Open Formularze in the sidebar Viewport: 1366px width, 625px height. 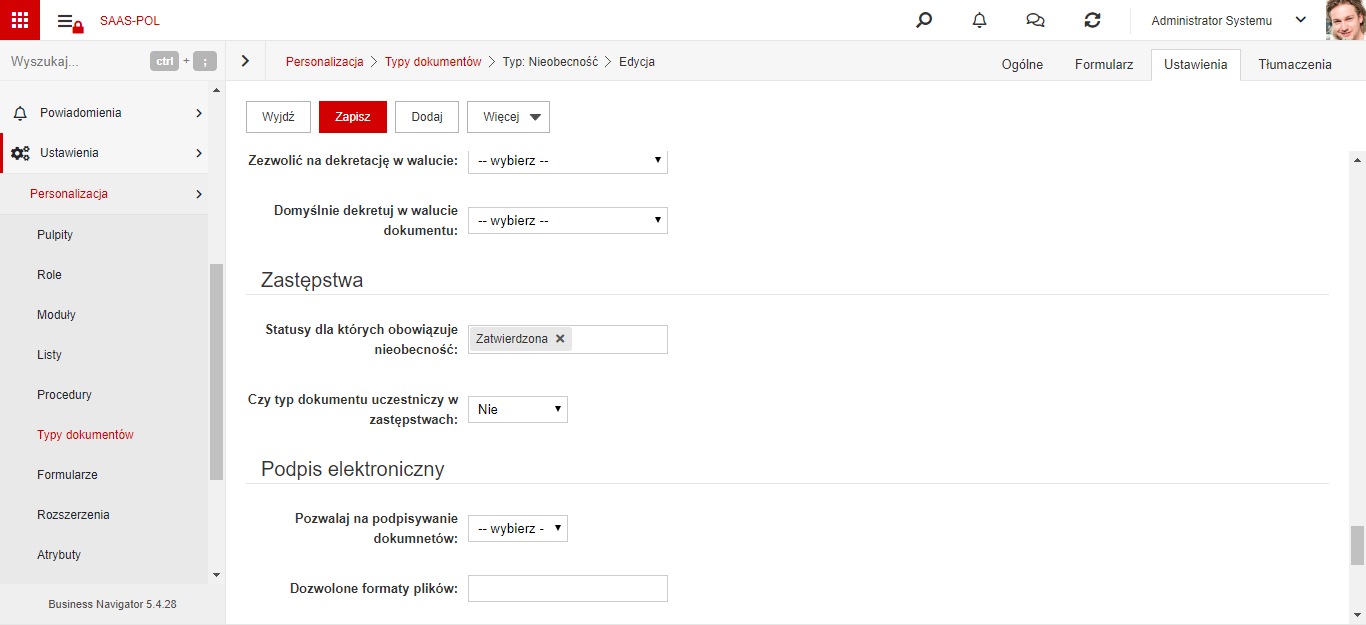point(67,475)
